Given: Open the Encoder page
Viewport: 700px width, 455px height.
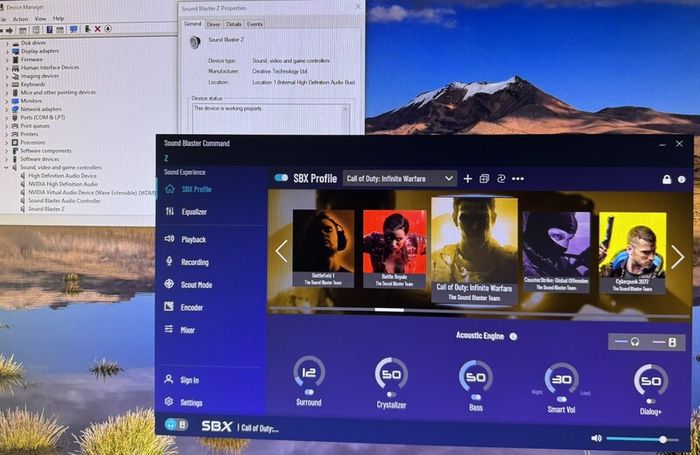Looking at the screenshot, I should pos(184,307).
